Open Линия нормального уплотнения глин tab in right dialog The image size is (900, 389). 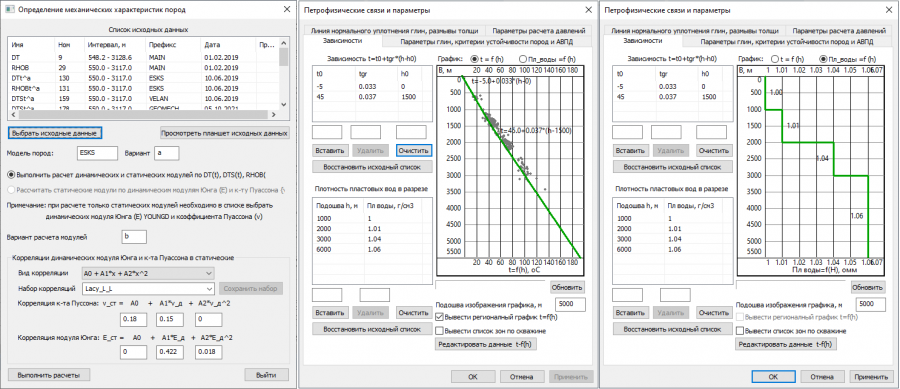(695, 31)
